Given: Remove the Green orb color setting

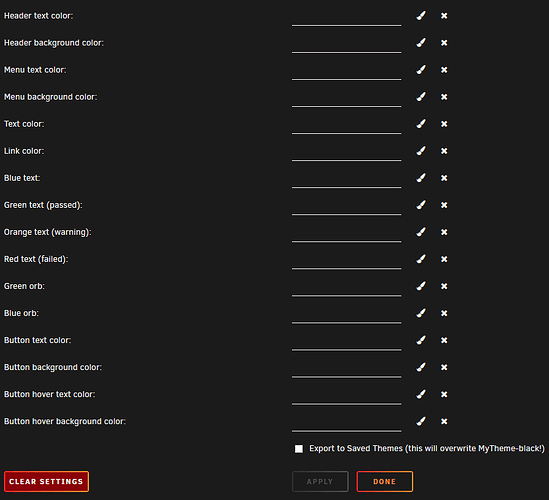Looking at the screenshot, I should (444, 286).
